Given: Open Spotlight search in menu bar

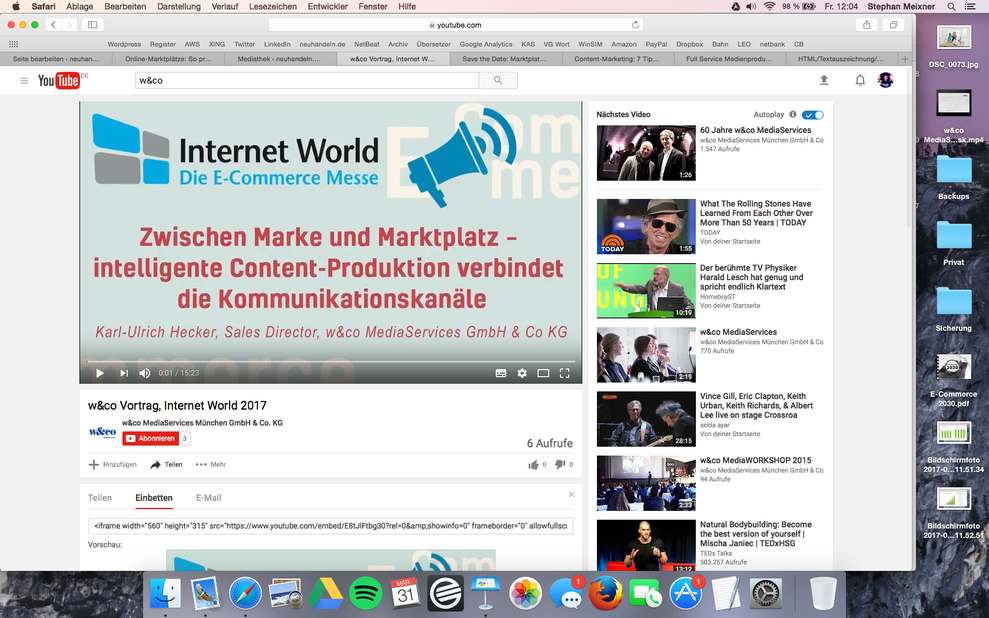Looking at the screenshot, I should 951,6.
